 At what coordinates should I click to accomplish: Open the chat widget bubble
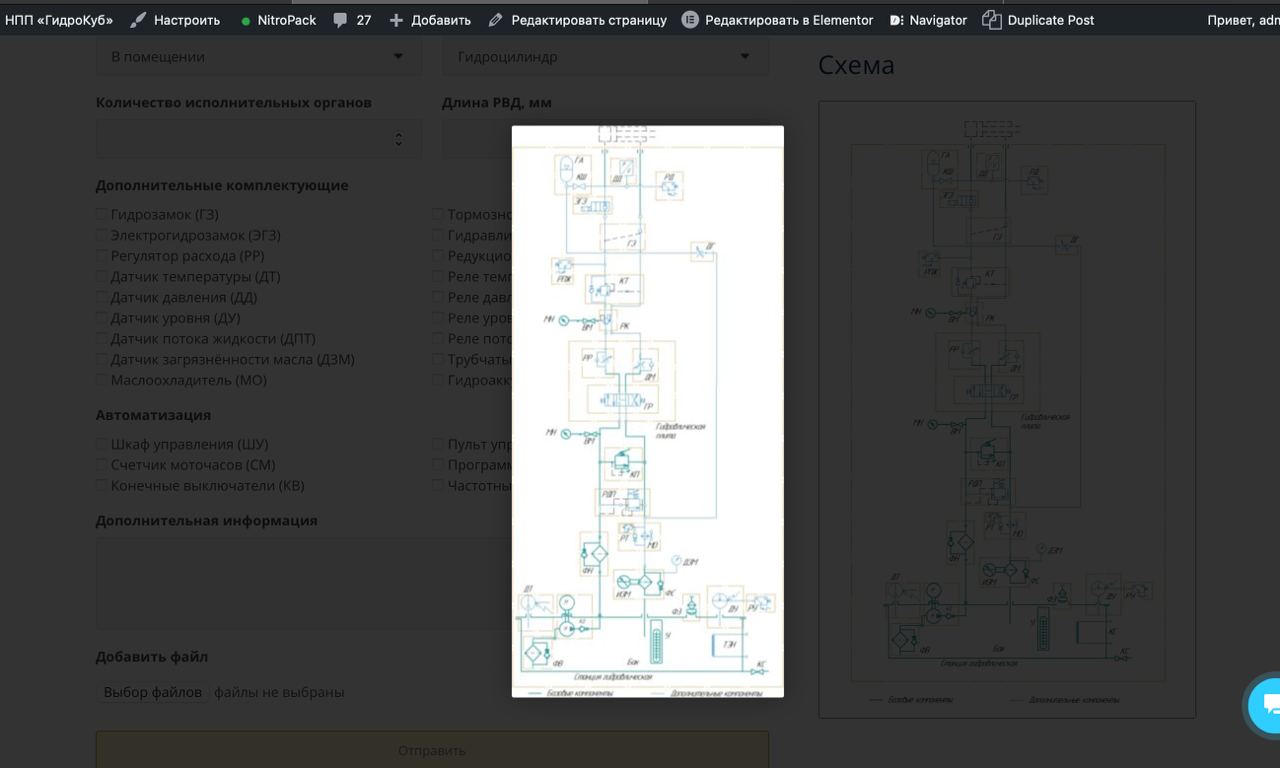coord(1267,705)
